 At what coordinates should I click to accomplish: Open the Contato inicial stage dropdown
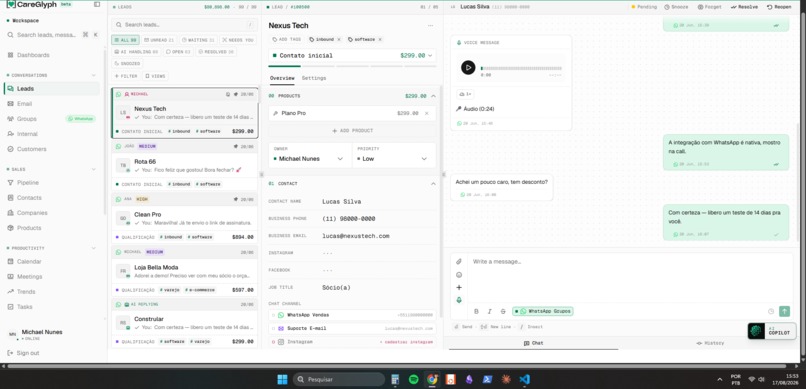(x=352, y=55)
